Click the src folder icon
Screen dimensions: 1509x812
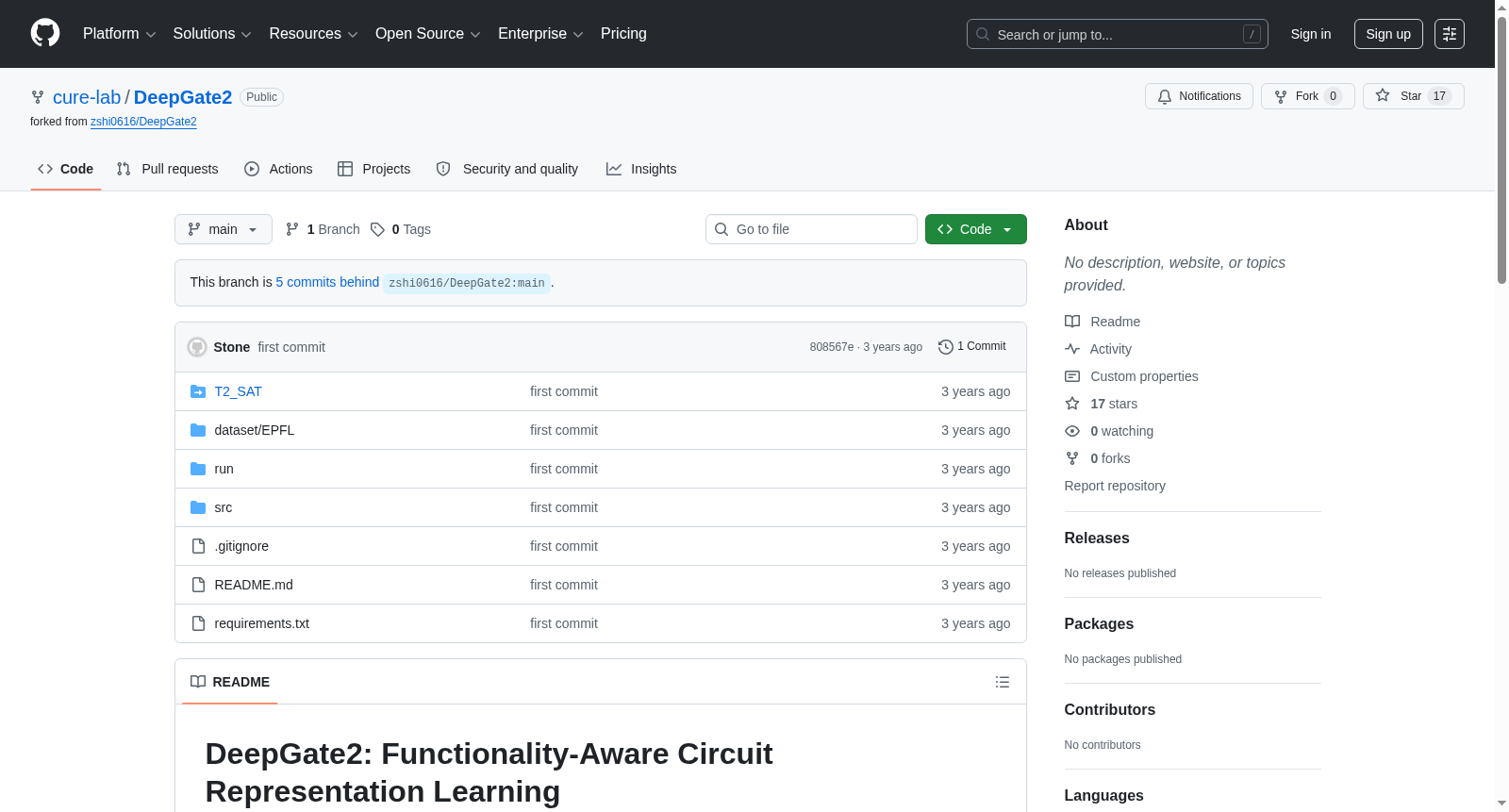198,507
